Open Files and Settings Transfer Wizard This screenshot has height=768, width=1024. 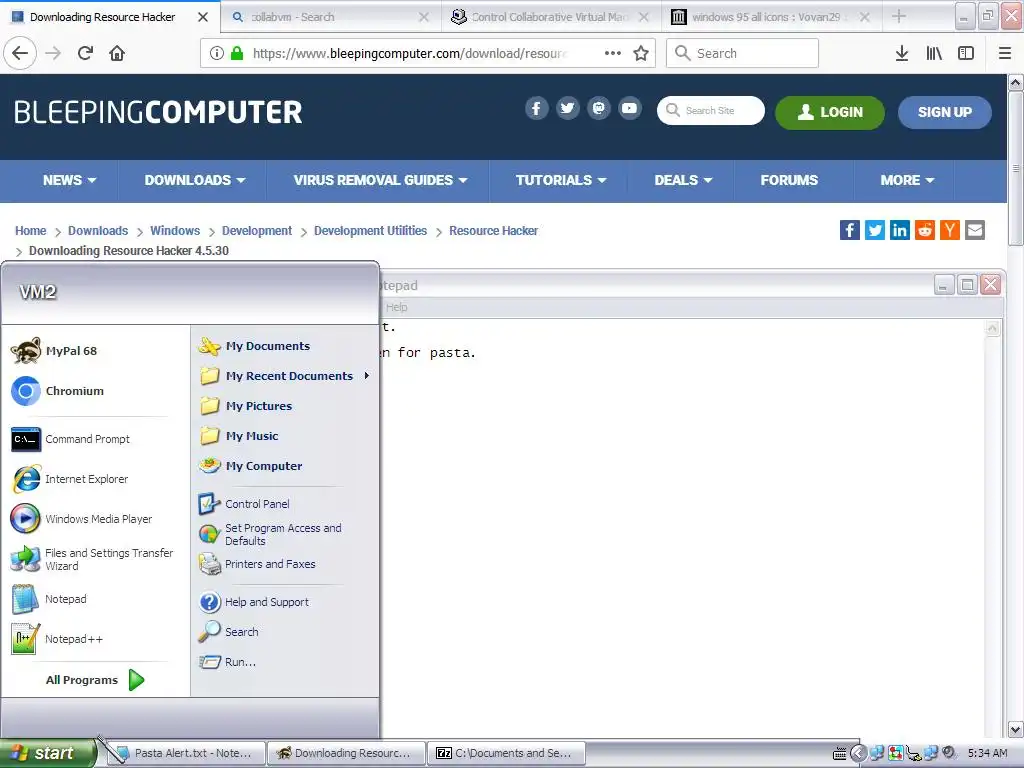92,559
